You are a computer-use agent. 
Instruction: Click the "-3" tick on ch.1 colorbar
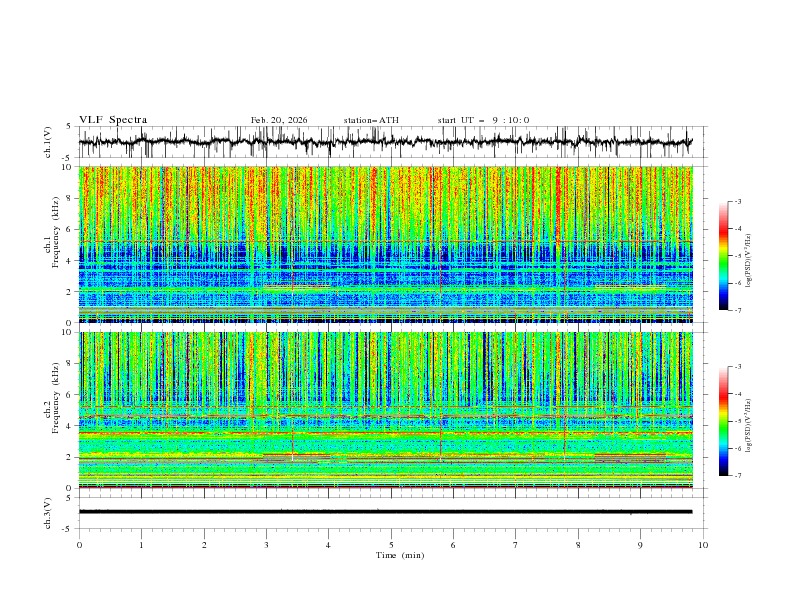pyautogui.click(x=738, y=201)
